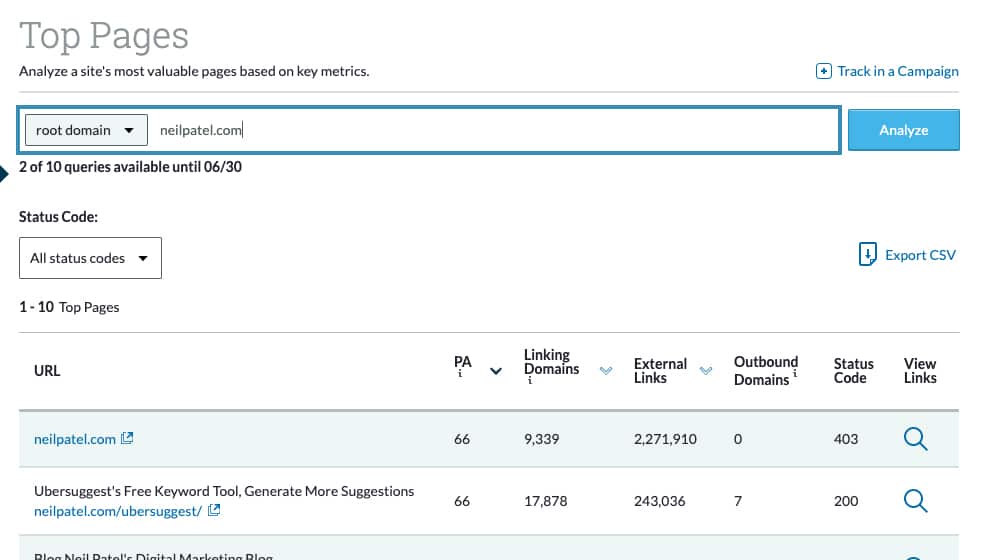Viewport: 1000px width, 560px height.
Task: Click the Status Code column header
Action: [x=853, y=371]
